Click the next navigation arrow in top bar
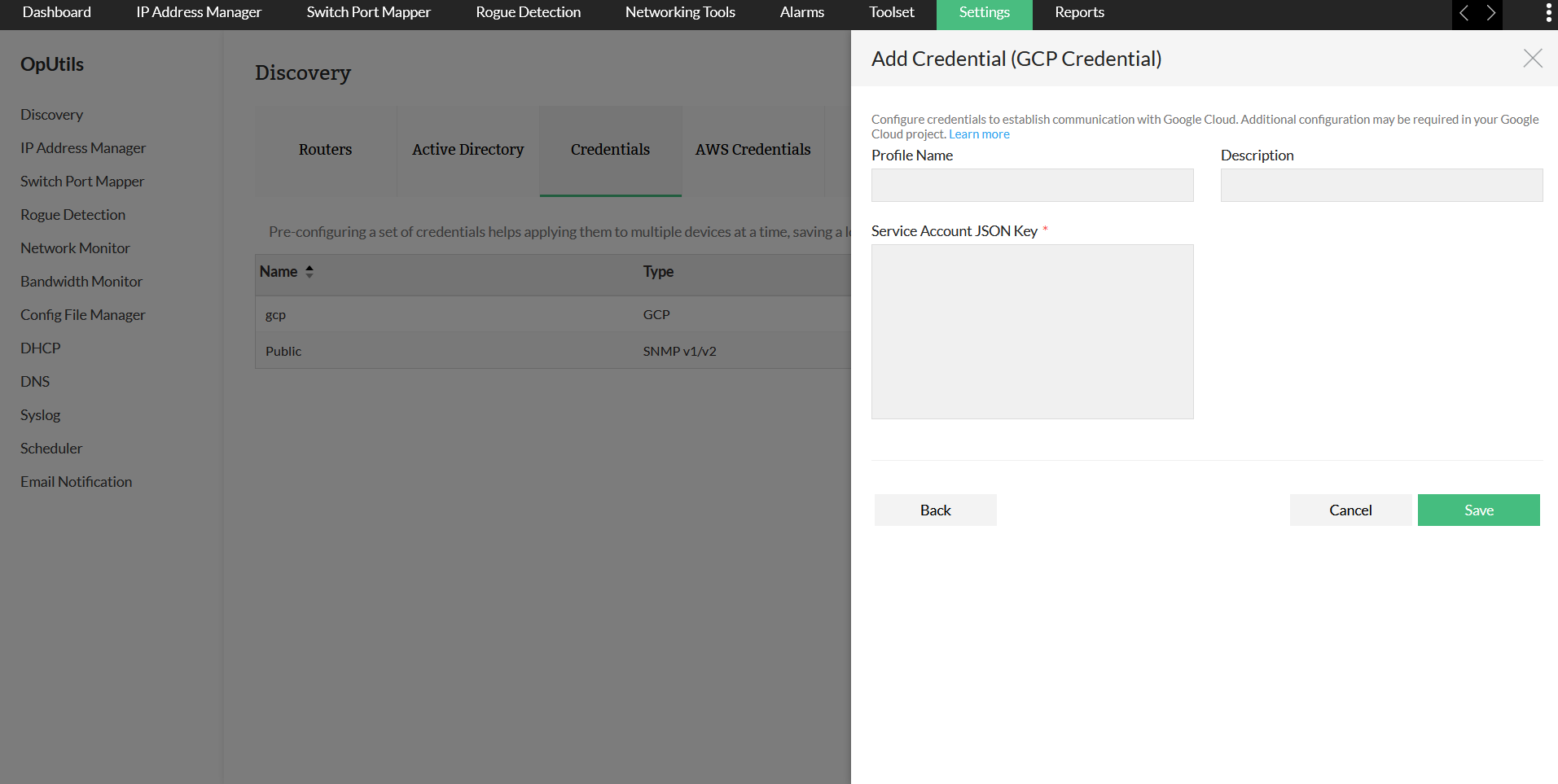The image size is (1558, 784). (x=1490, y=13)
